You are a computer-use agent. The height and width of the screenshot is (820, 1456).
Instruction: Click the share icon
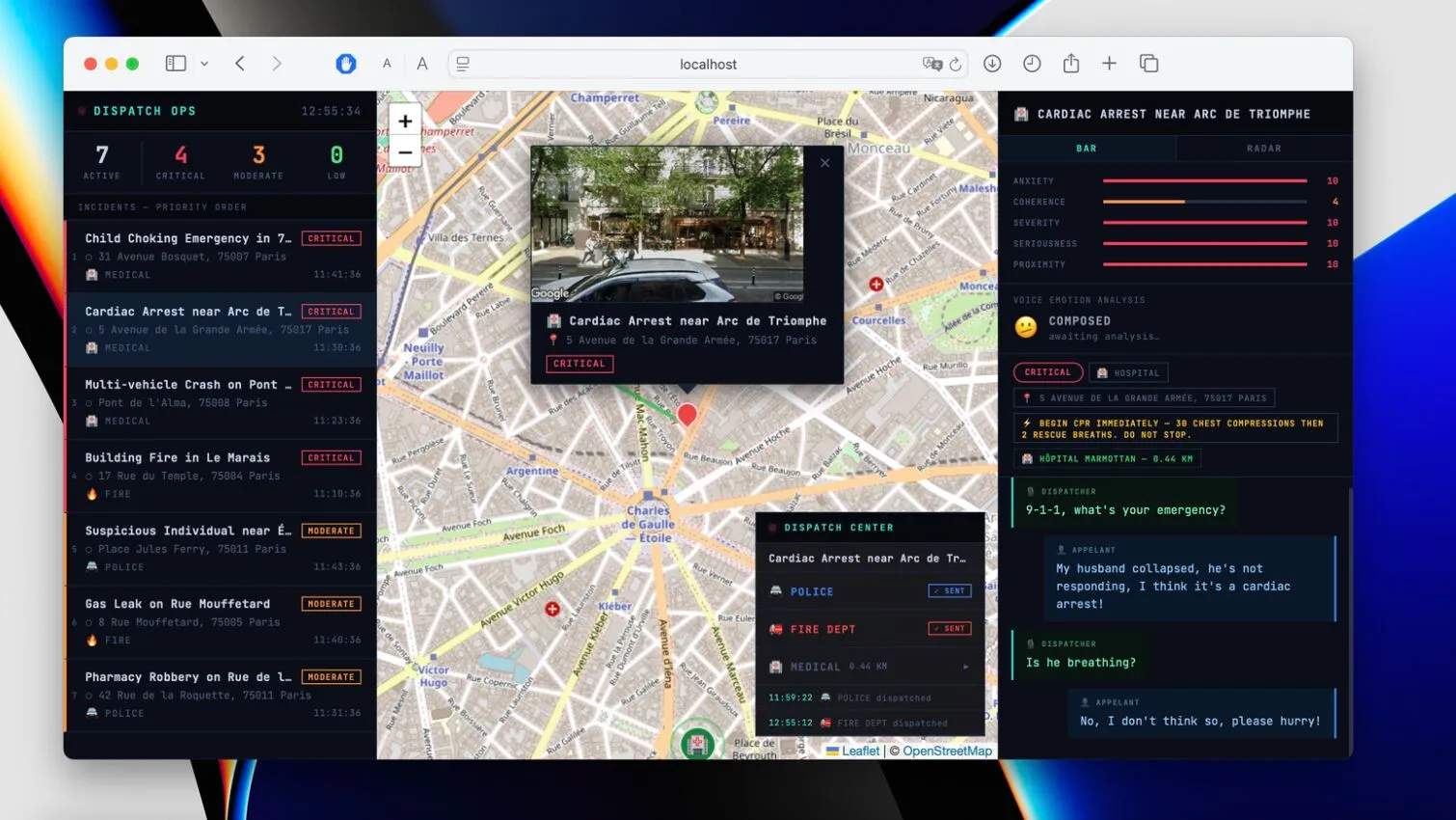click(1071, 64)
